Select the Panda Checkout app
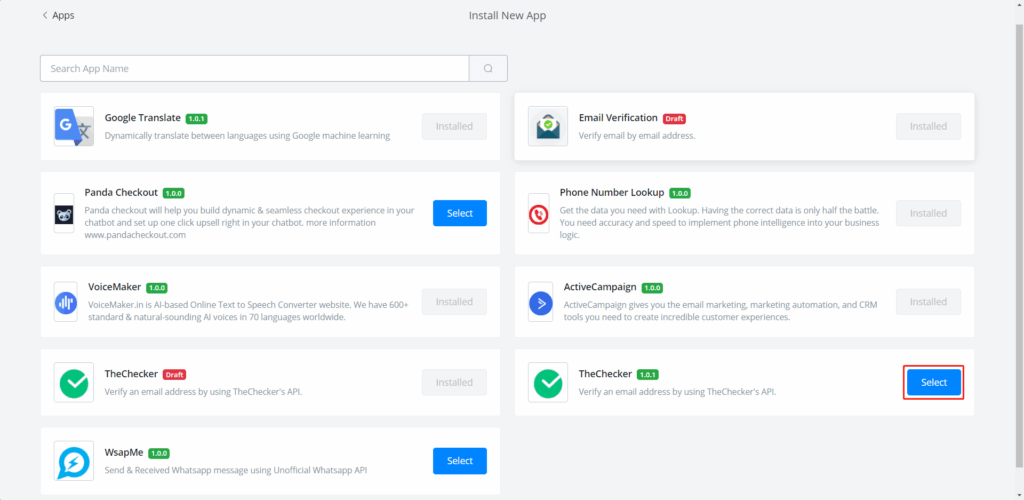Image resolution: width=1024 pixels, height=500 pixels. 459,213
